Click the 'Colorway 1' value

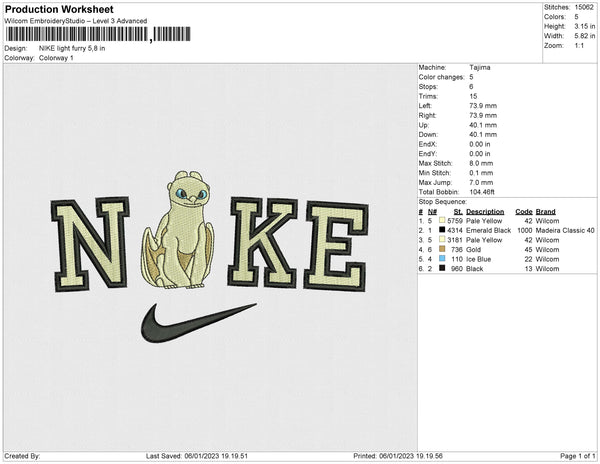click(x=56, y=58)
